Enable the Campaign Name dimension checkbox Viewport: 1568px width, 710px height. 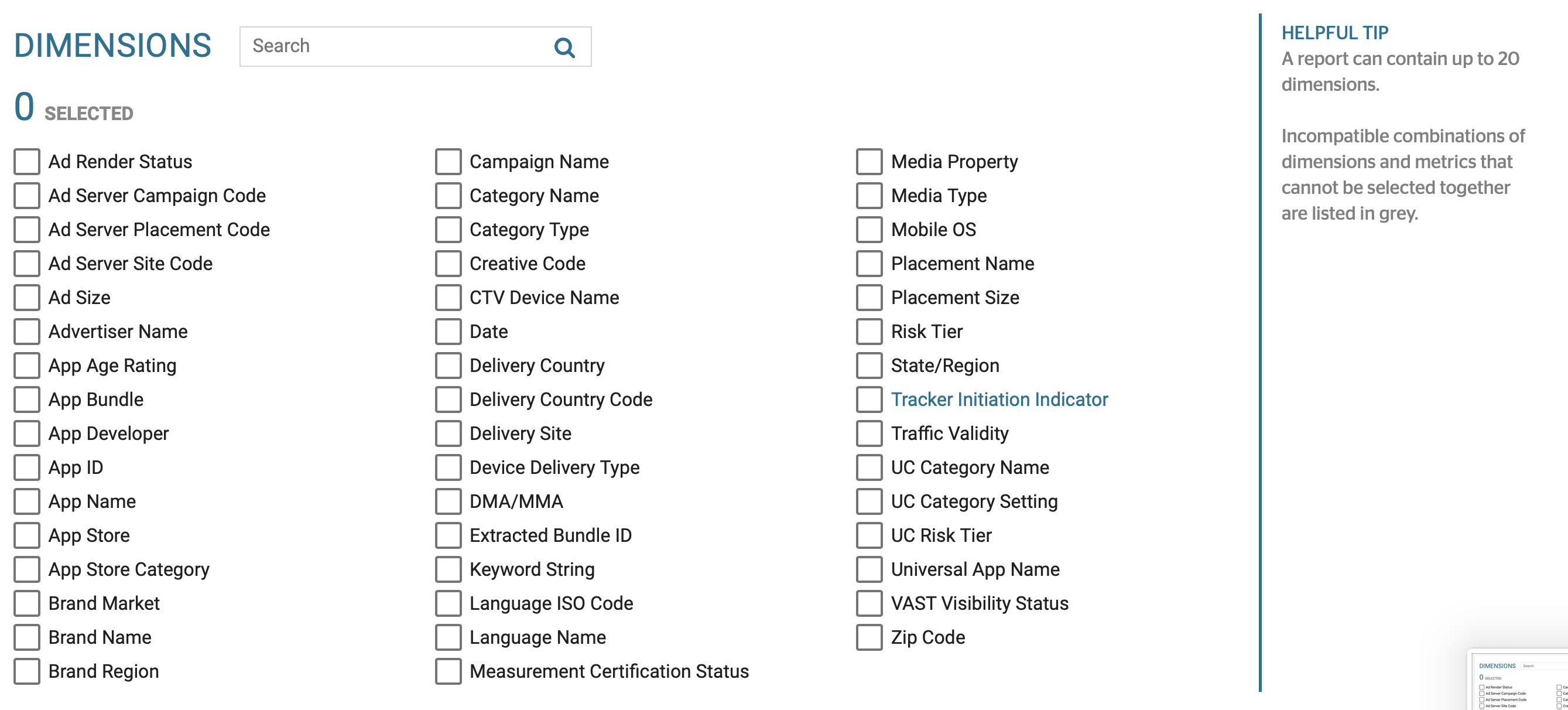(x=448, y=161)
